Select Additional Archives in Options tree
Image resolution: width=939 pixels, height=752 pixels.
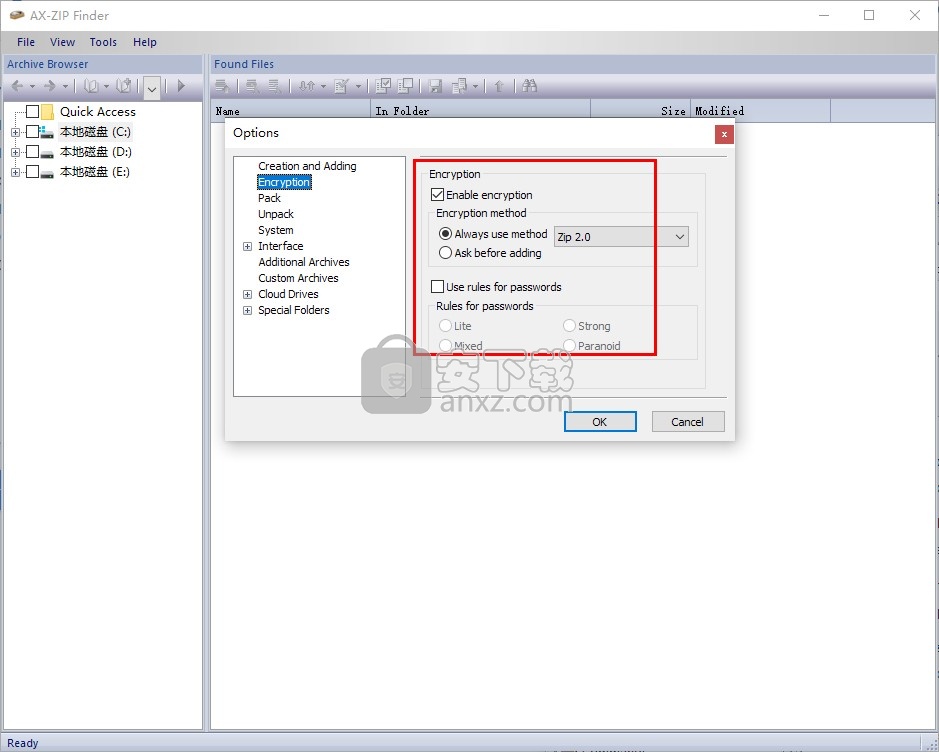pyautogui.click(x=304, y=262)
